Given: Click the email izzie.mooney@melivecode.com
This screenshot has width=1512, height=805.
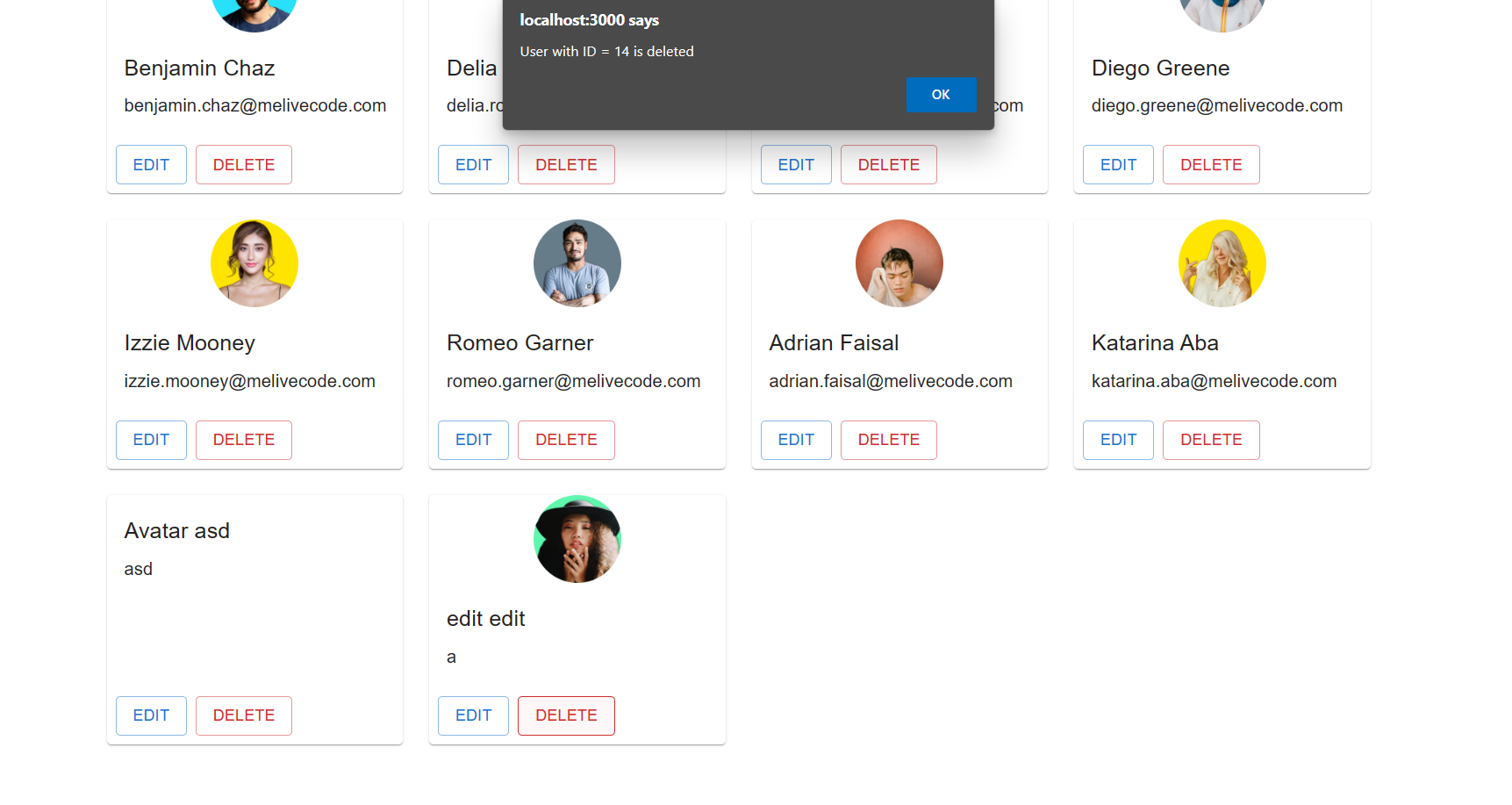Looking at the screenshot, I should [x=250, y=381].
